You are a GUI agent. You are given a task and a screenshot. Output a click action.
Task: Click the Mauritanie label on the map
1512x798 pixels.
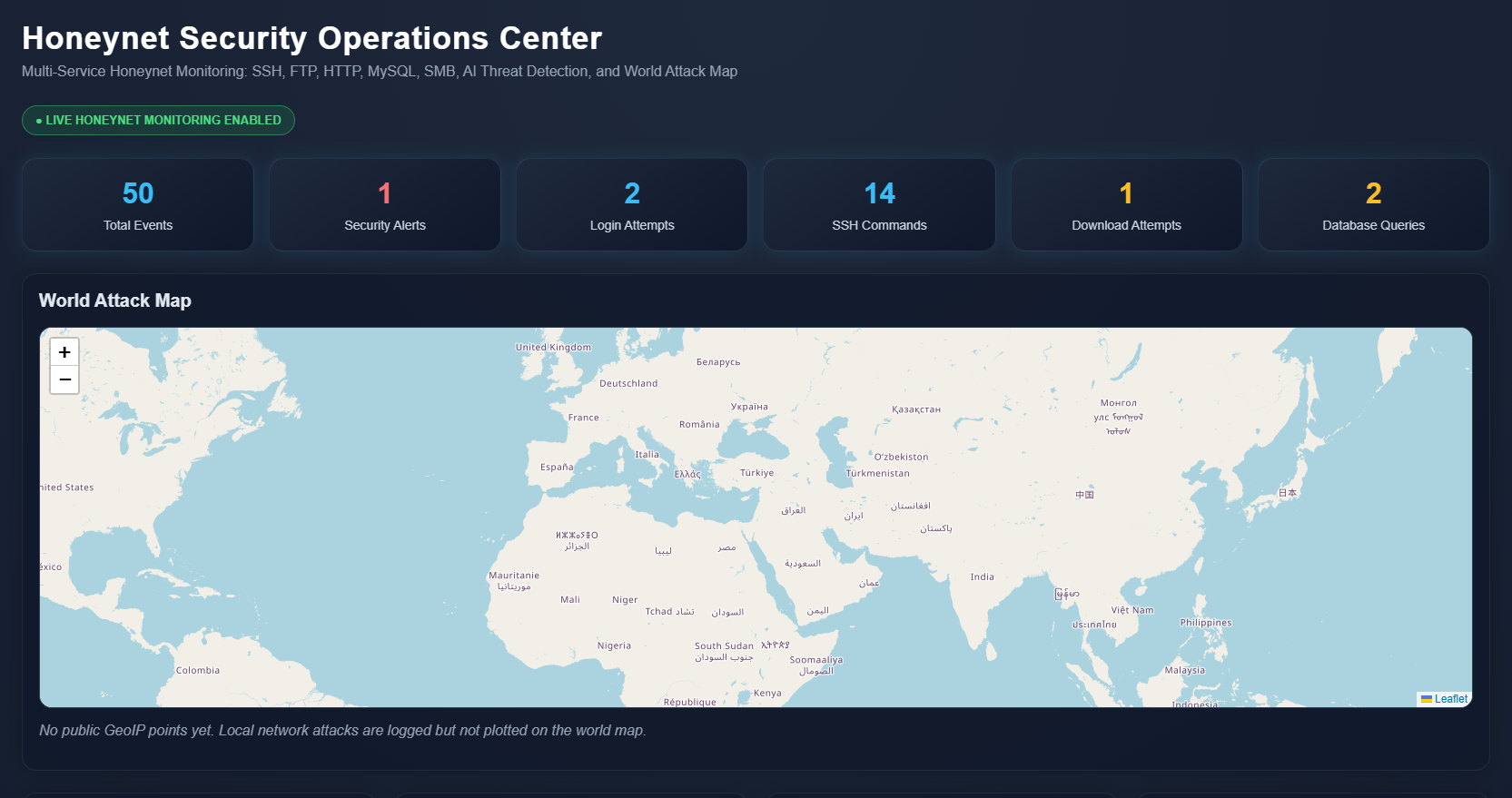pyautogui.click(x=514, y=576)
